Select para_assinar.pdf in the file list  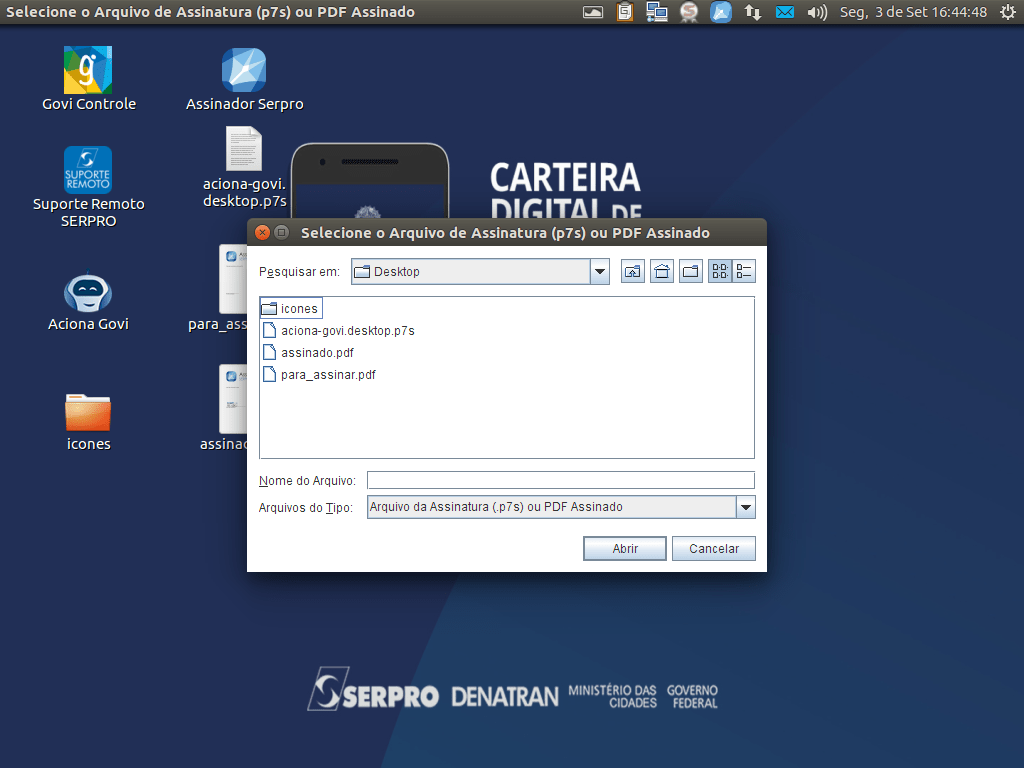[319, 375]
